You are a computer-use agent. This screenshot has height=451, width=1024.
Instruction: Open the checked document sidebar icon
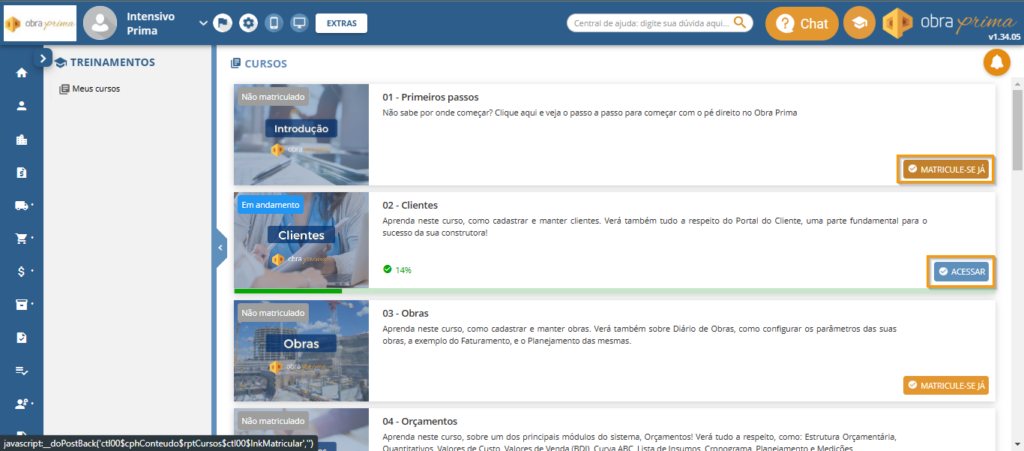(x=22, y=337)
